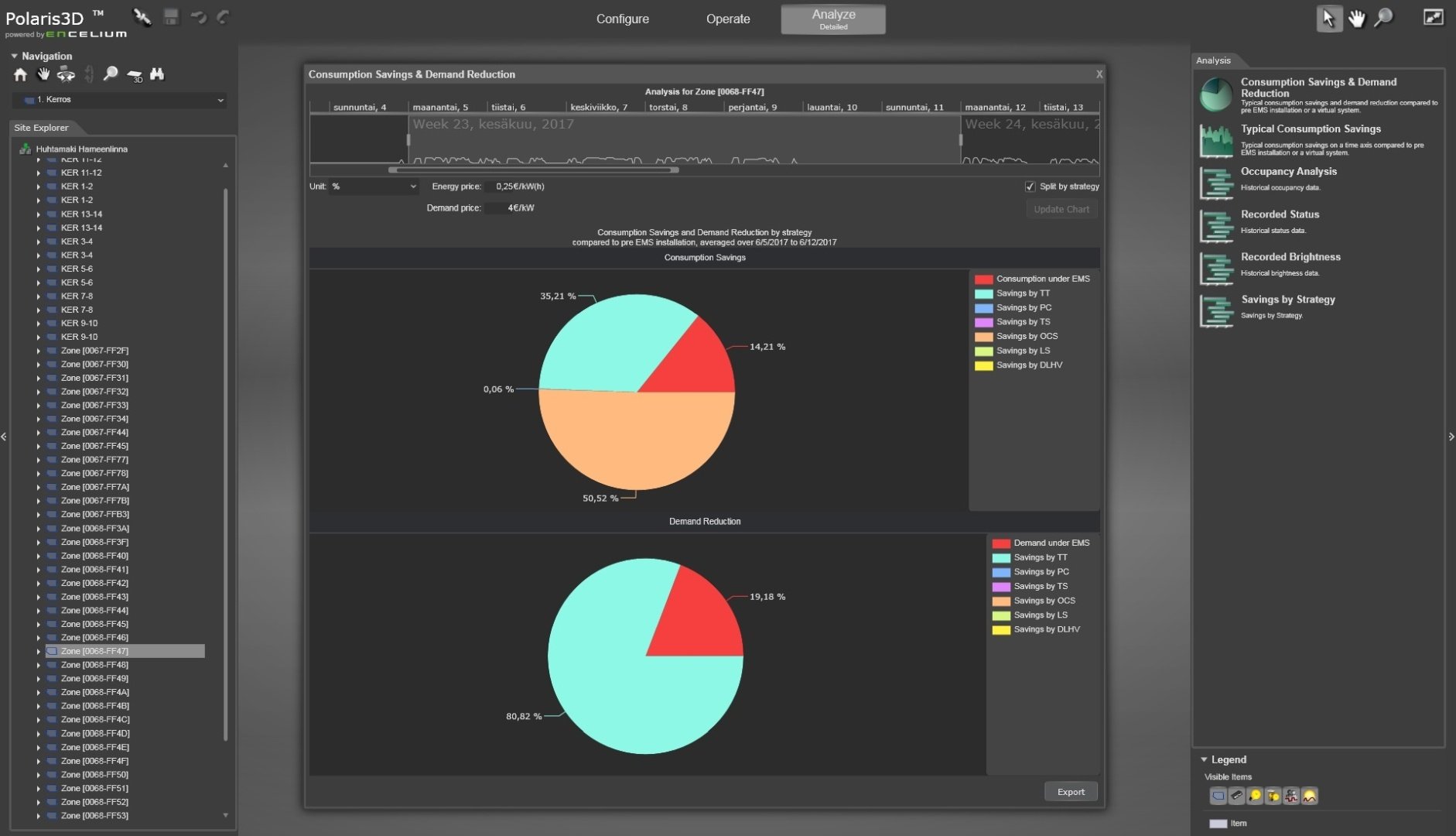Select the Analysis panel tab

1213,60
